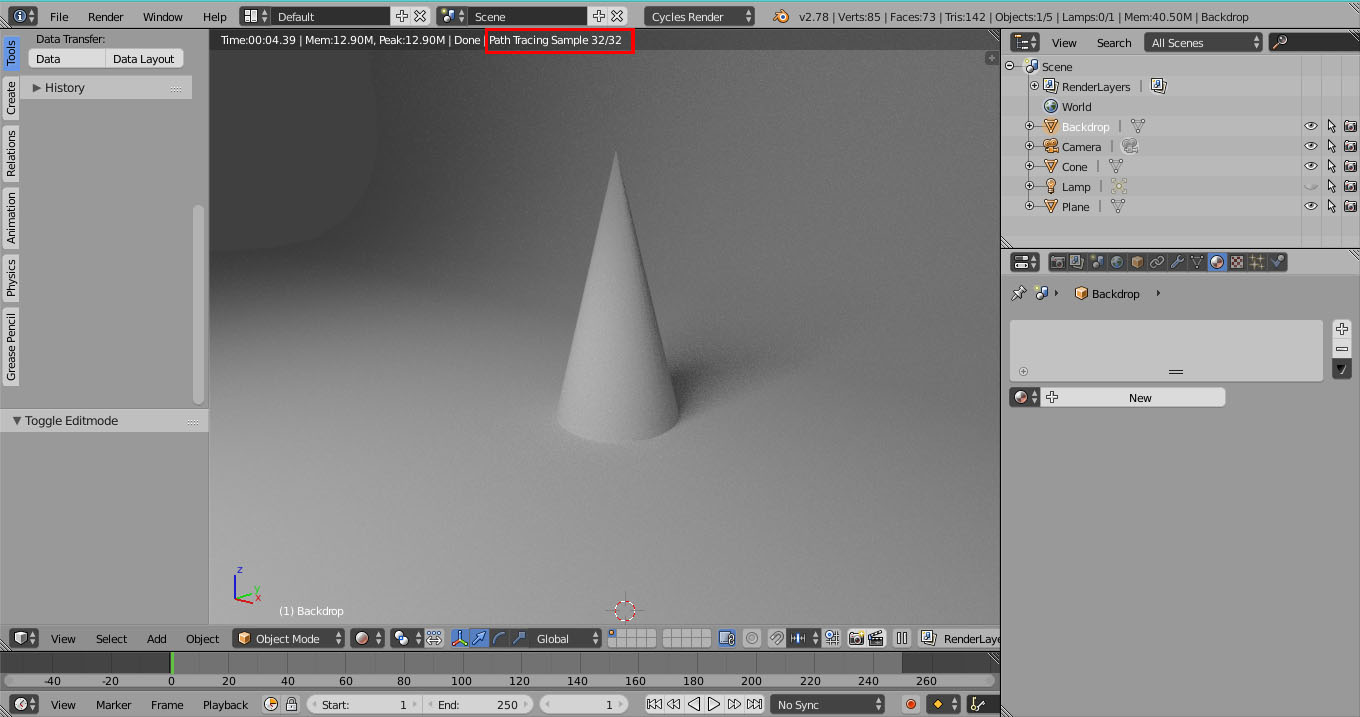The image size is (1360, 717).
Task: Open the Cycles Render engine dropdown
Action: point(700,17)
